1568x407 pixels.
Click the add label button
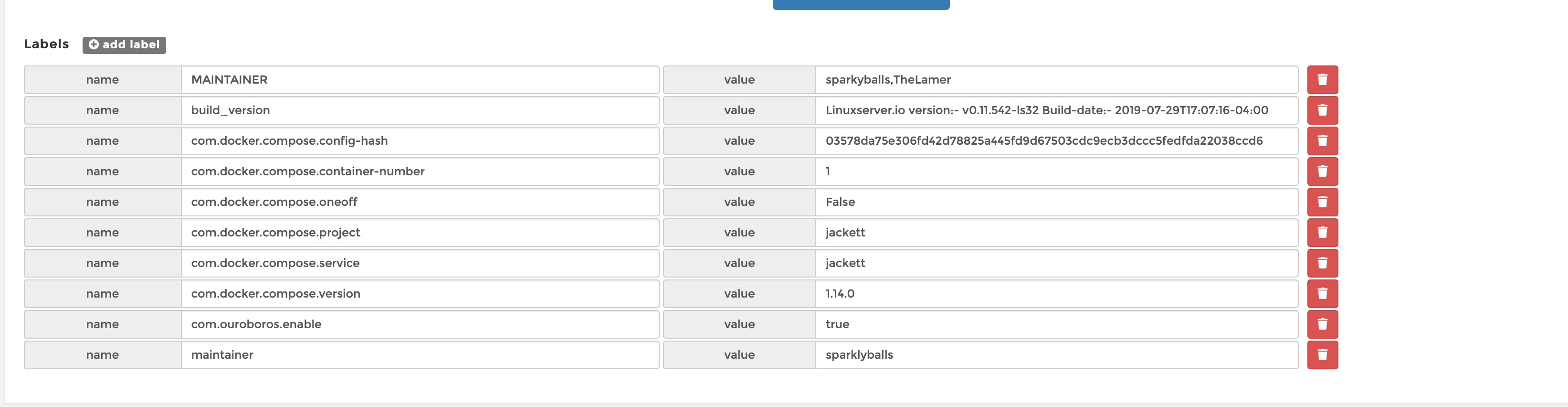pyautogui.click(x=124, y=44)
